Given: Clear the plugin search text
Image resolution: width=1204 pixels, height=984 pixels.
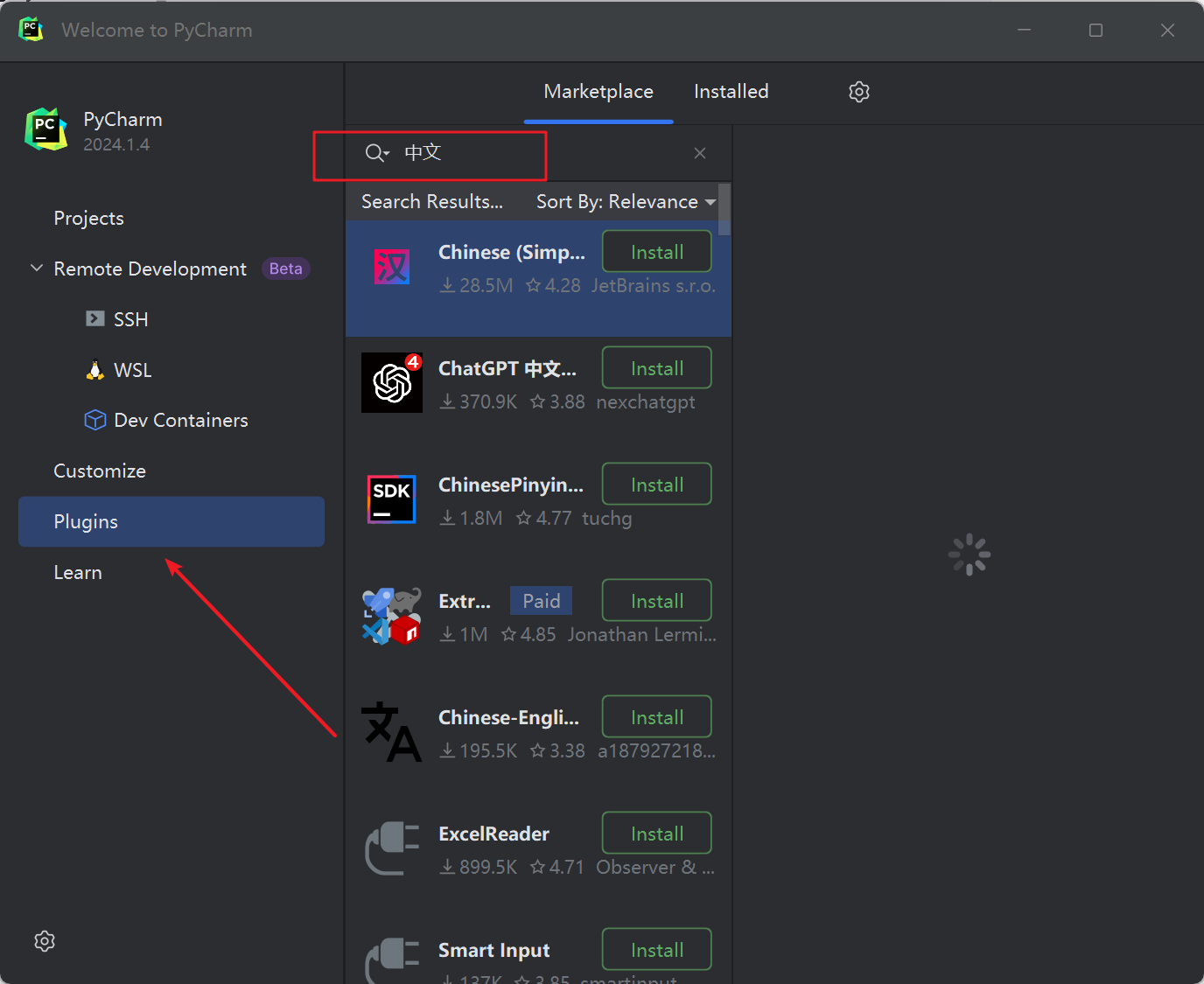Looking at the screenshot, I should coord(700,153).
